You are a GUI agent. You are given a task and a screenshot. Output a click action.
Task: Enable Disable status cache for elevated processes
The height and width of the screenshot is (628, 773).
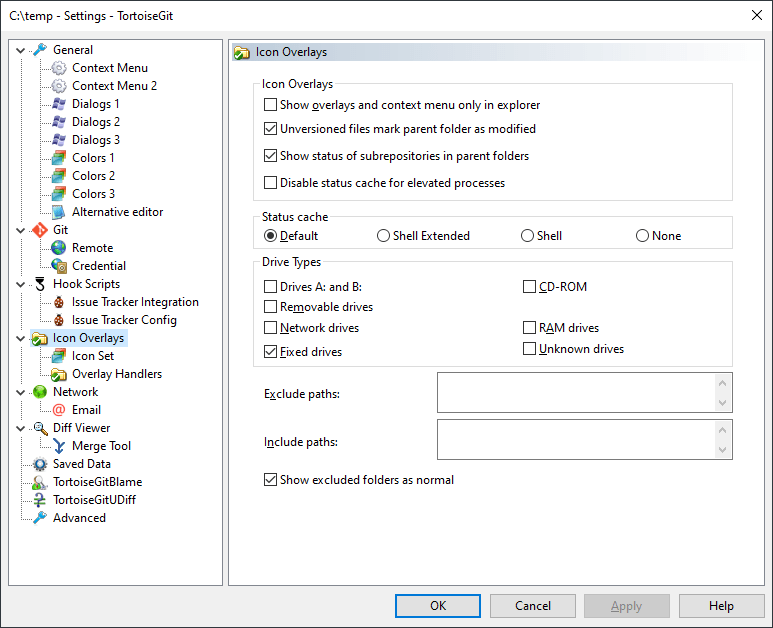tap(270, 183)
